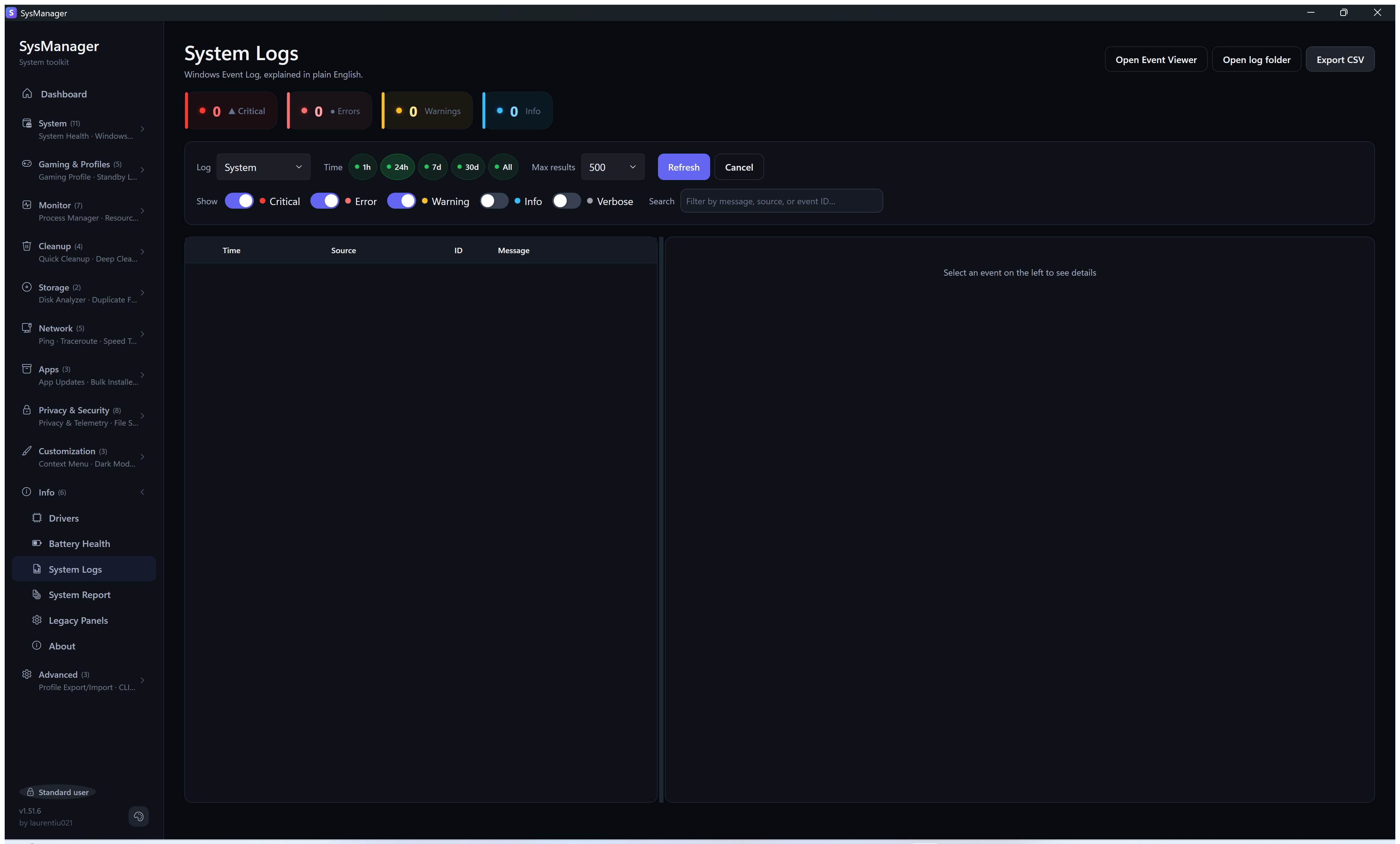1400x844 pixels.
Task: Expand the Monitor category chevron
Action: (x=143, y=211)
